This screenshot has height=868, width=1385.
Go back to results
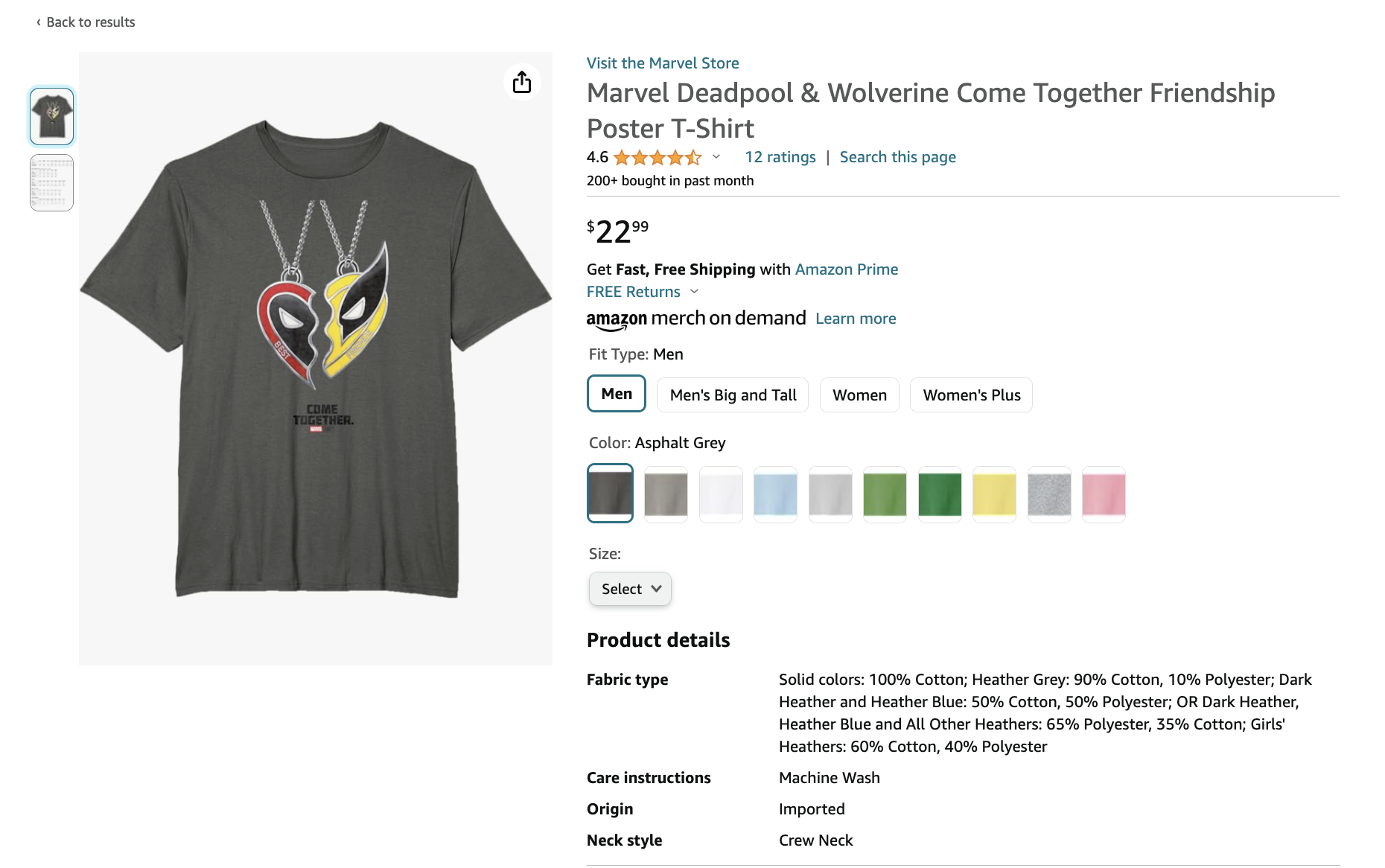point(86,22)
